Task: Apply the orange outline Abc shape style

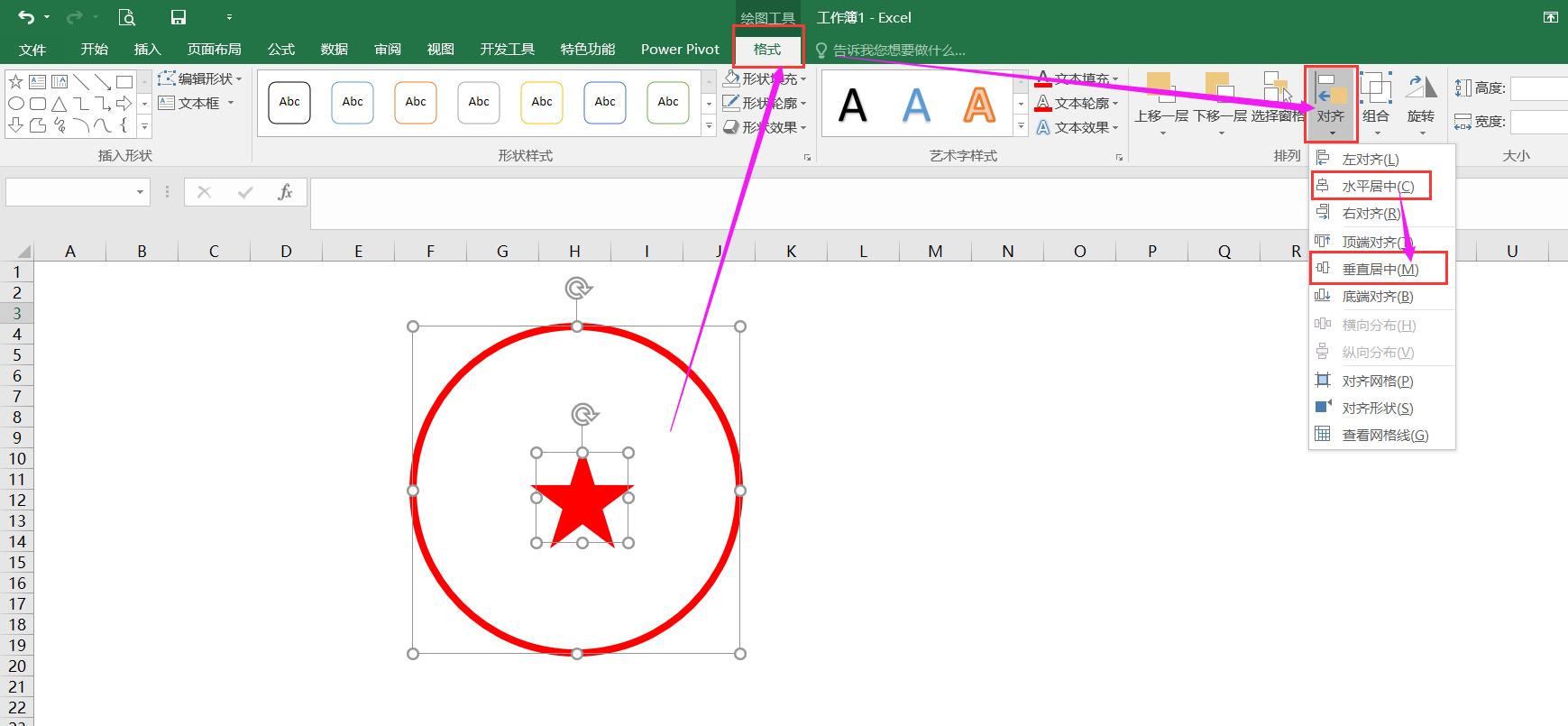Action: [x=416, y=102]
